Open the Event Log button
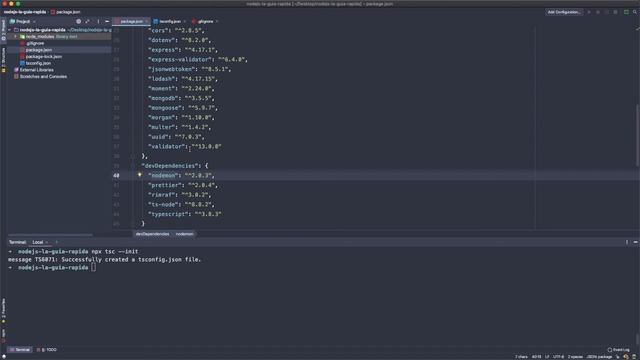 (x=618, y=350)
